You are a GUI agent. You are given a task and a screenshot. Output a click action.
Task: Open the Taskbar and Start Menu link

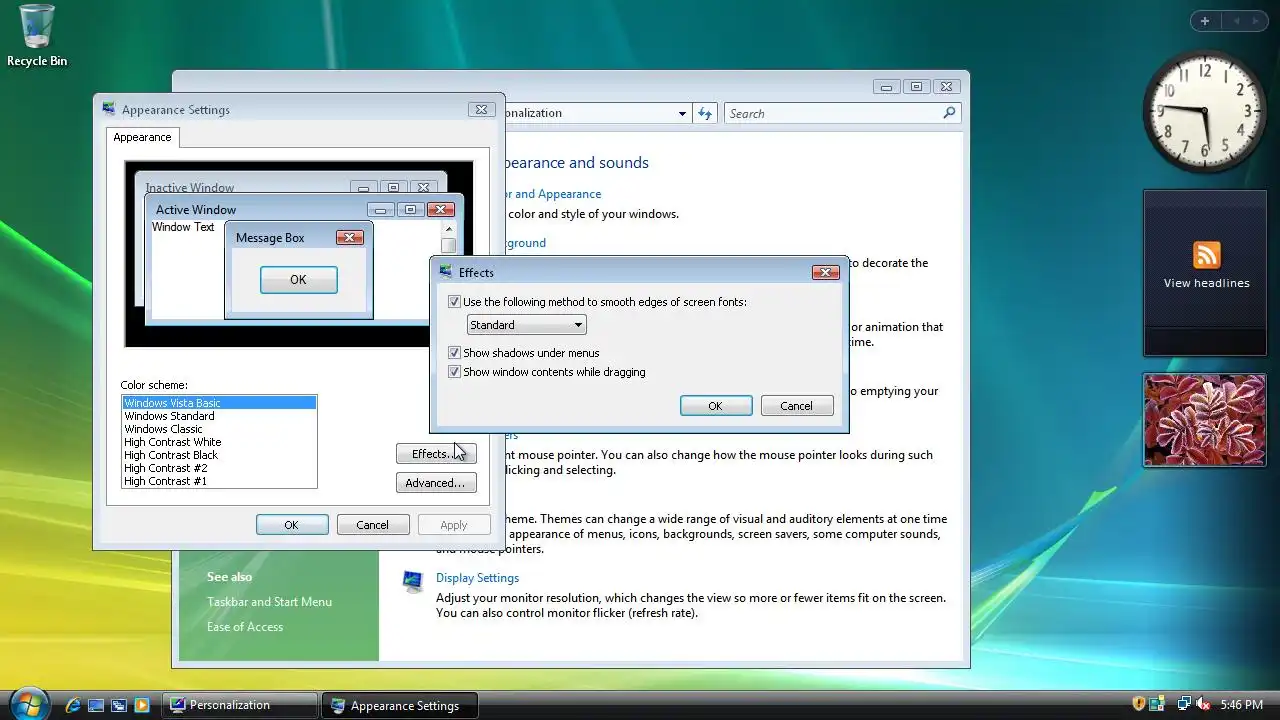click(269, 602)
